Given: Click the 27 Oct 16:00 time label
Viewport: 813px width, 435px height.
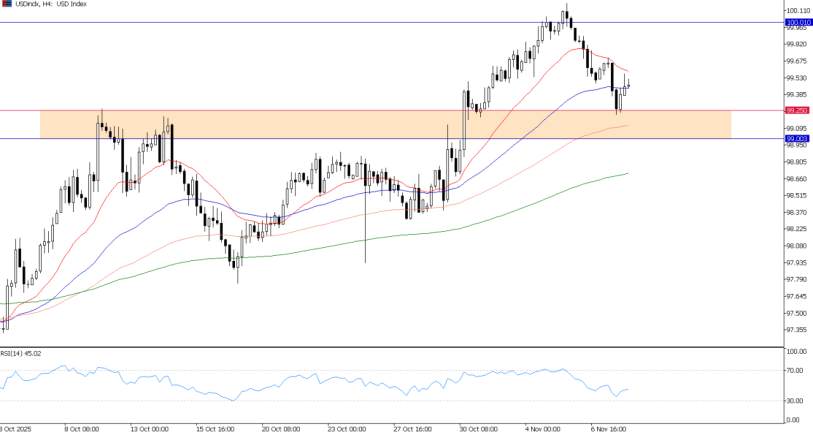Looking at the screenshot, I should click(413, 429).
